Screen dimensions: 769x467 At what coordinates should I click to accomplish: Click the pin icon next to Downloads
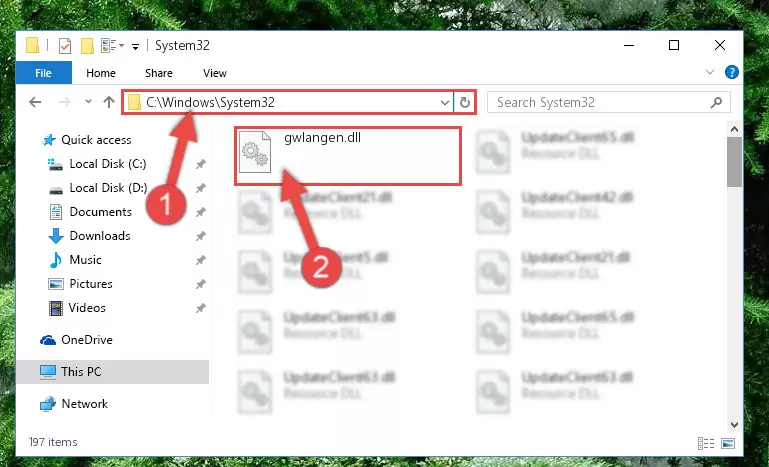pos(201,236)
